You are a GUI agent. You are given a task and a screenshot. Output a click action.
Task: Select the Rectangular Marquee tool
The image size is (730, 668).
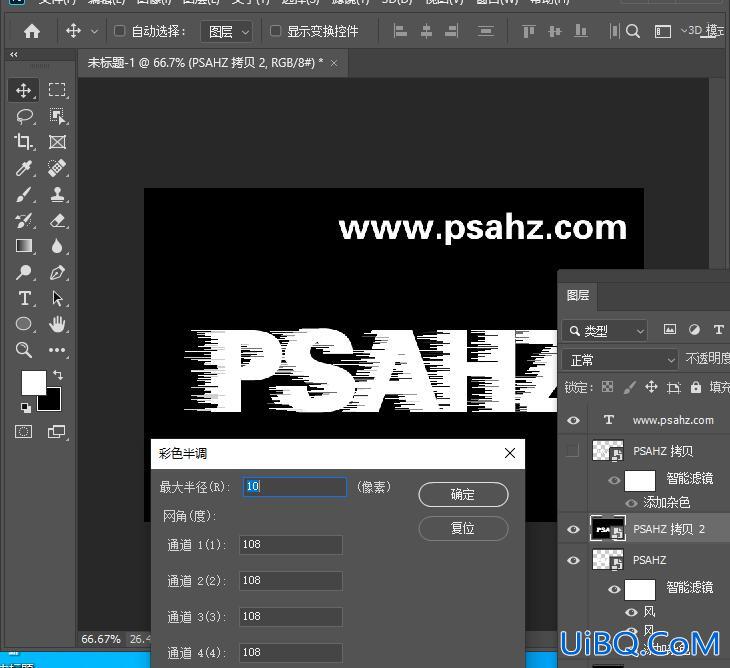pyautogui.click(x=57, y=90)
